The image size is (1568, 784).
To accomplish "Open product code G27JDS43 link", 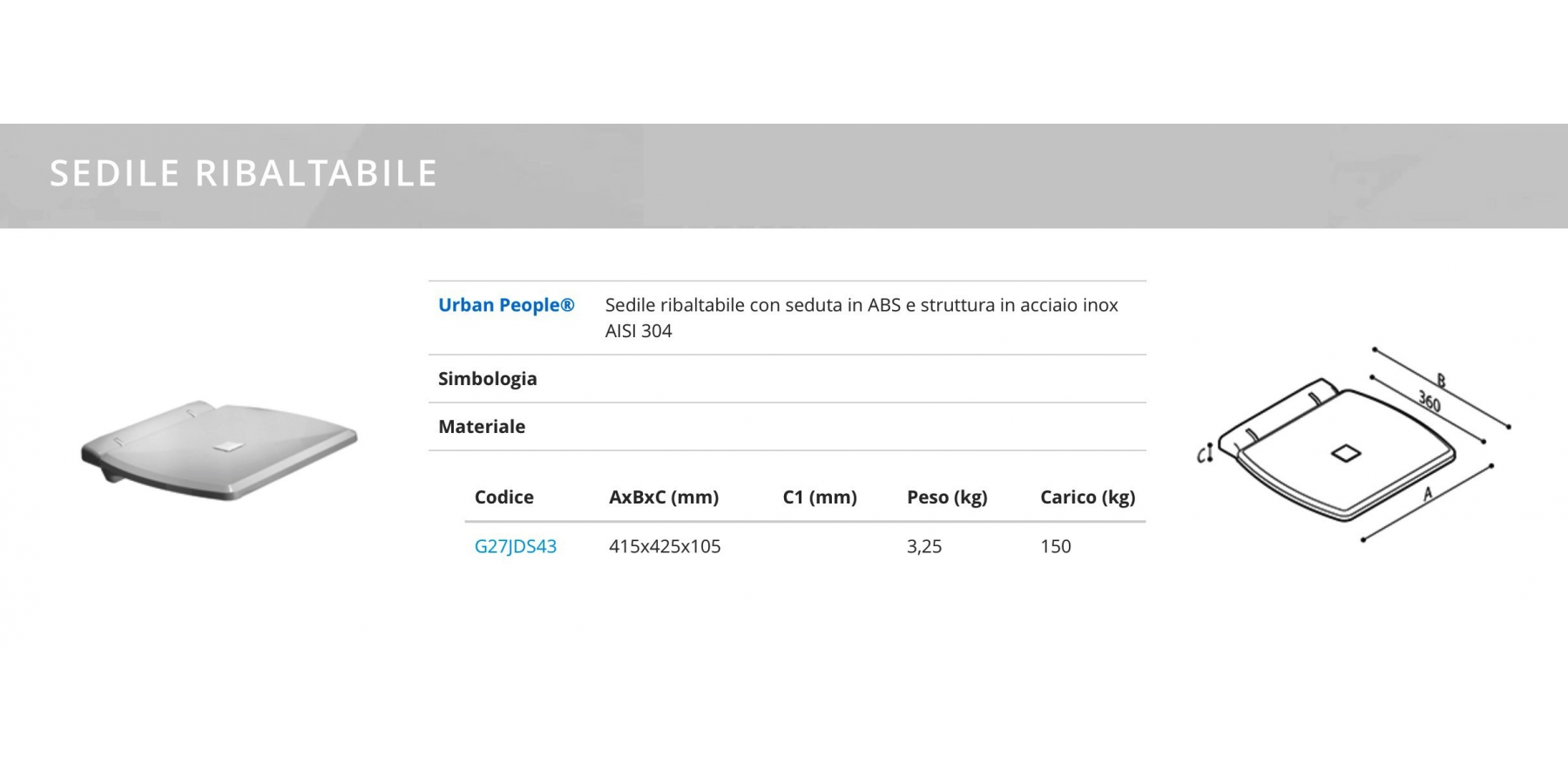I will (515, 546).
